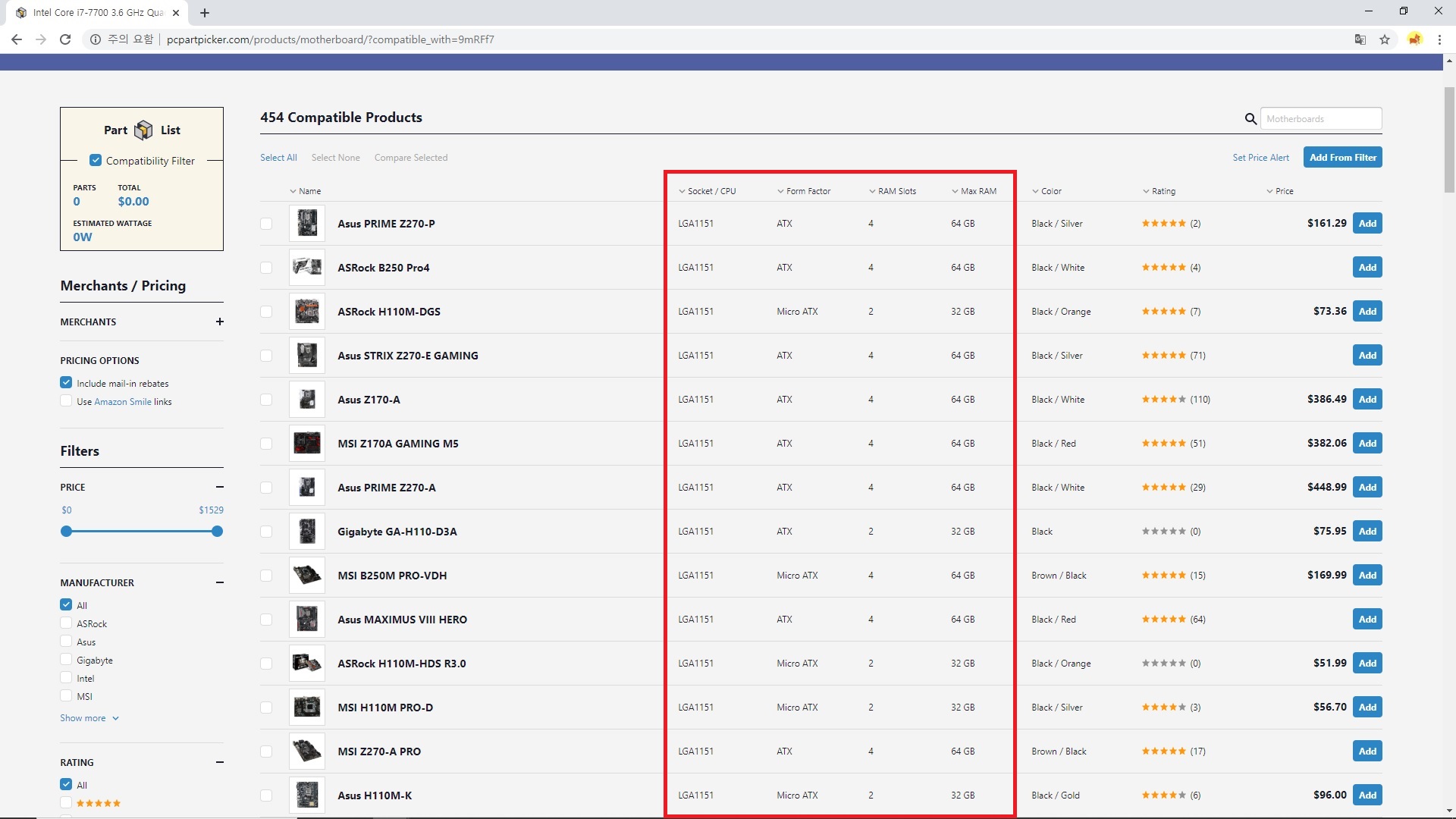The height and width of the screenshot is (819, 1456).
Task: Click Select All link
Action: [x=278, y=158]
